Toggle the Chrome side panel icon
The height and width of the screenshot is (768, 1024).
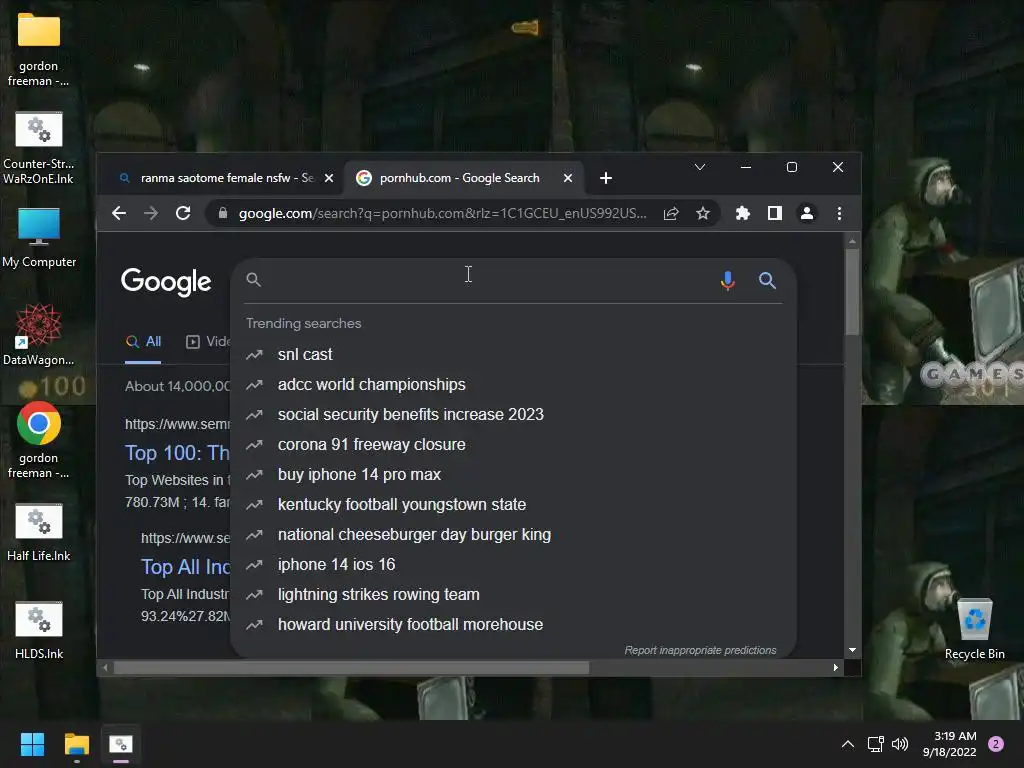775,213
